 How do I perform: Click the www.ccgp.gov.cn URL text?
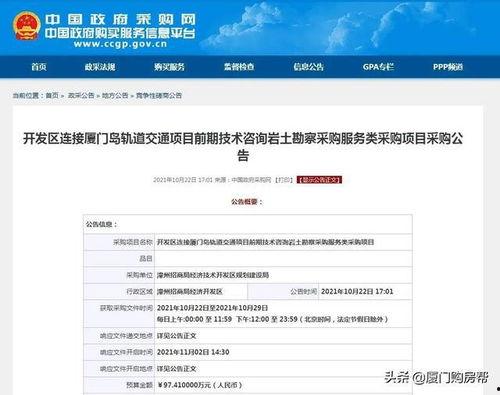click(120, 44)
